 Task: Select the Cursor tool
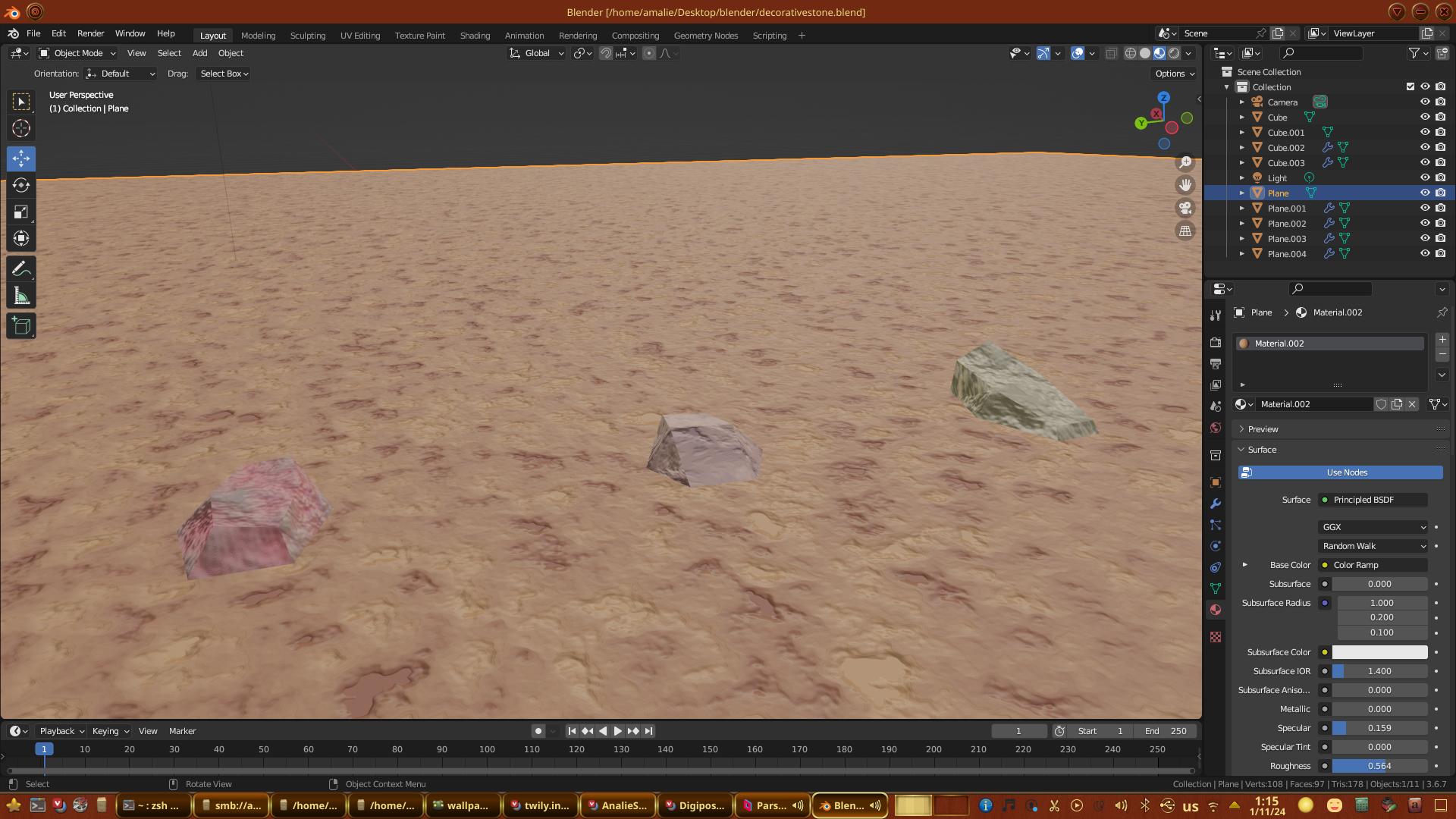[21, 128]
